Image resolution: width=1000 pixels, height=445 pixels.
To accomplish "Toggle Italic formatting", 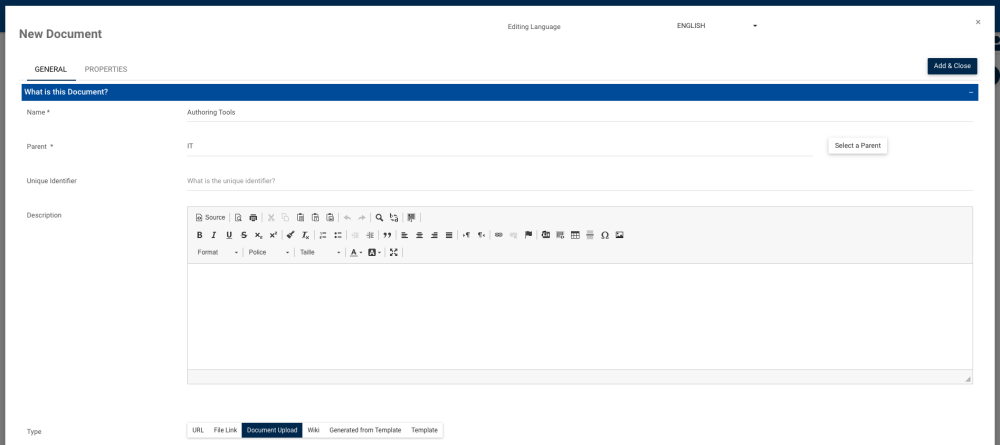I will point(214,235).
